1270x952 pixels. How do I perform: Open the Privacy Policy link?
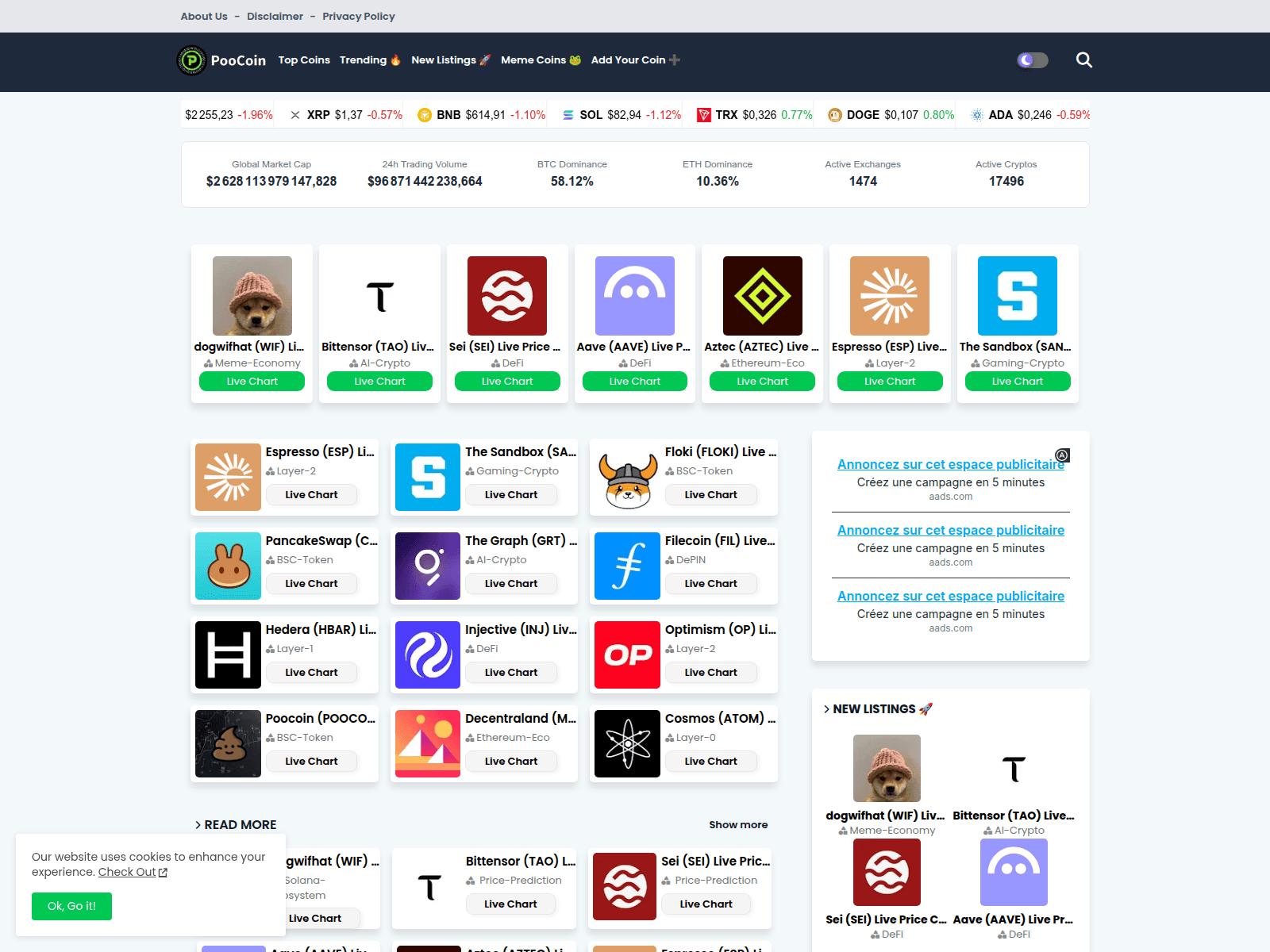pos(359,16)
